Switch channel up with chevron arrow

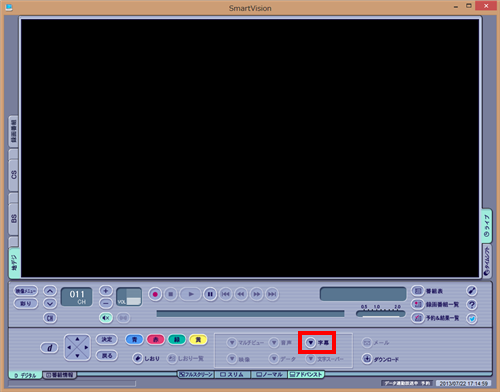50,291
